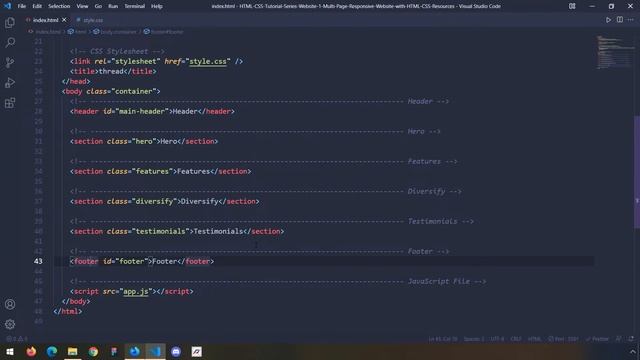
Task: Click the section class features line
Action: [x=160, y=171]
